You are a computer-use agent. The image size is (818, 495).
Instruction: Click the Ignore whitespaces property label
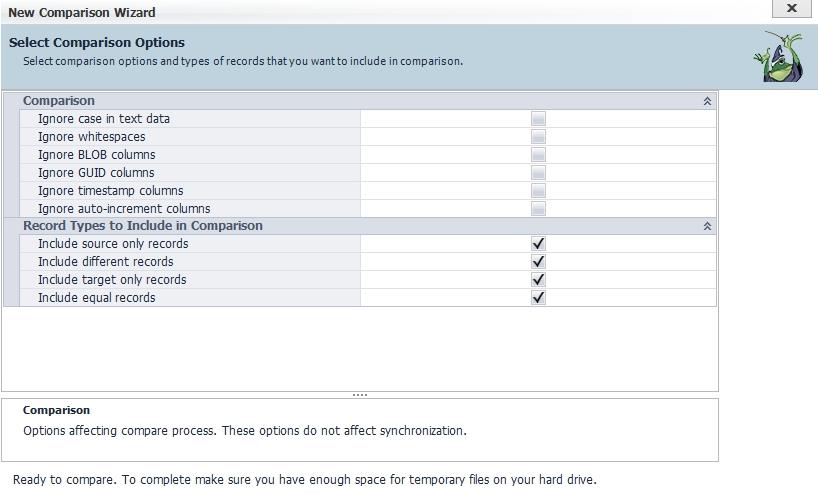91,137
